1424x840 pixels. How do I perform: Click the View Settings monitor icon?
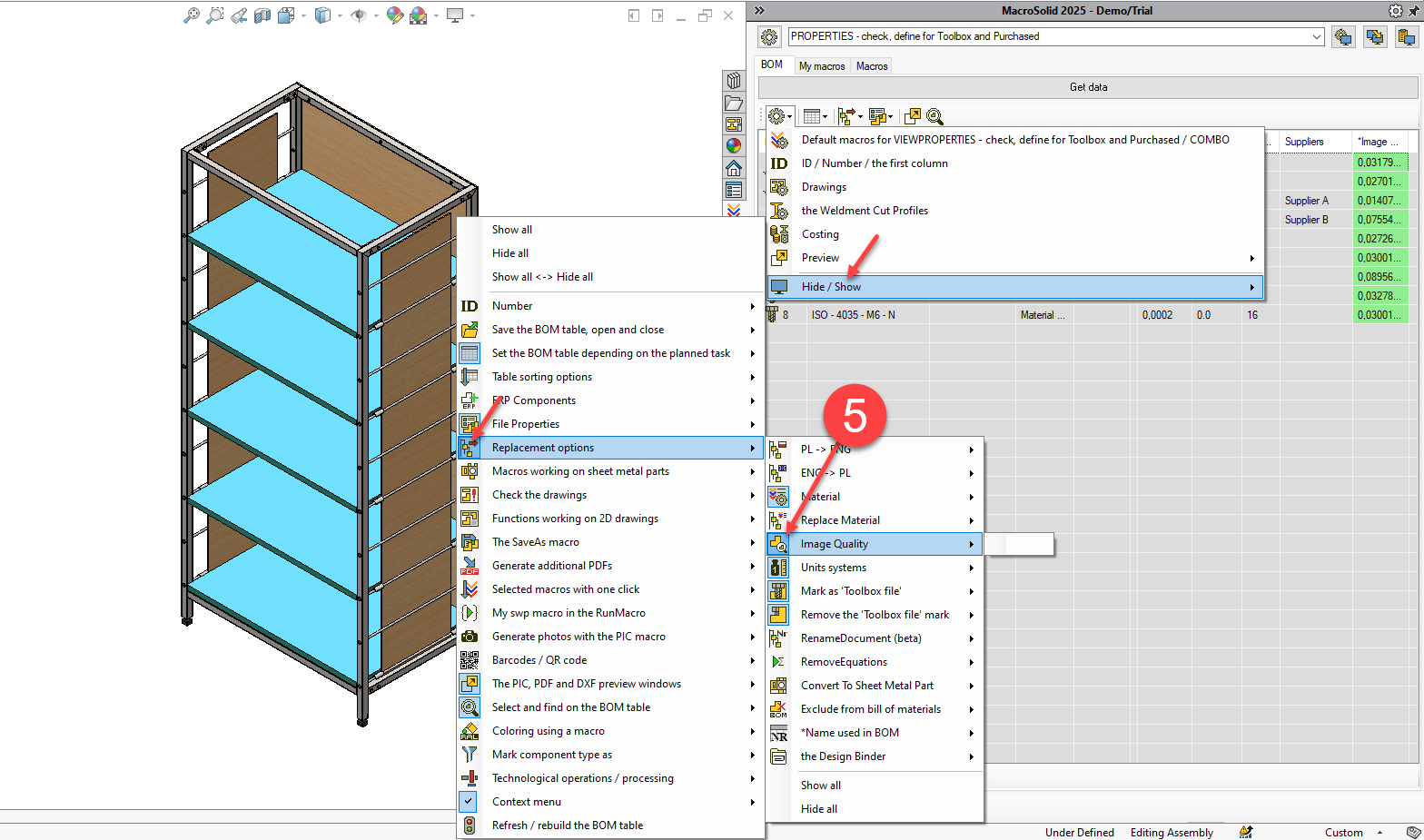pyautogui.click(x=455, y=15)
